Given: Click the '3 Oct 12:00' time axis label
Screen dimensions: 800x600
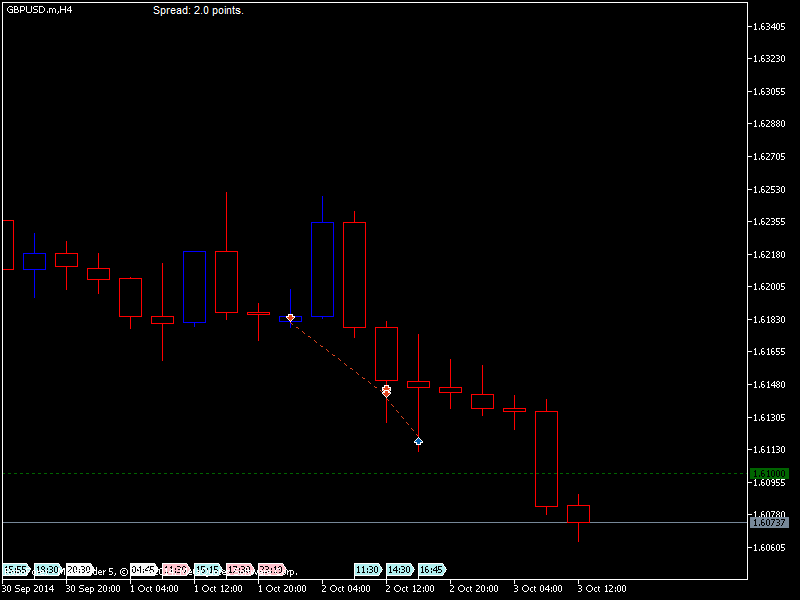Looking at the screenshot, I should tap(602, 589).
